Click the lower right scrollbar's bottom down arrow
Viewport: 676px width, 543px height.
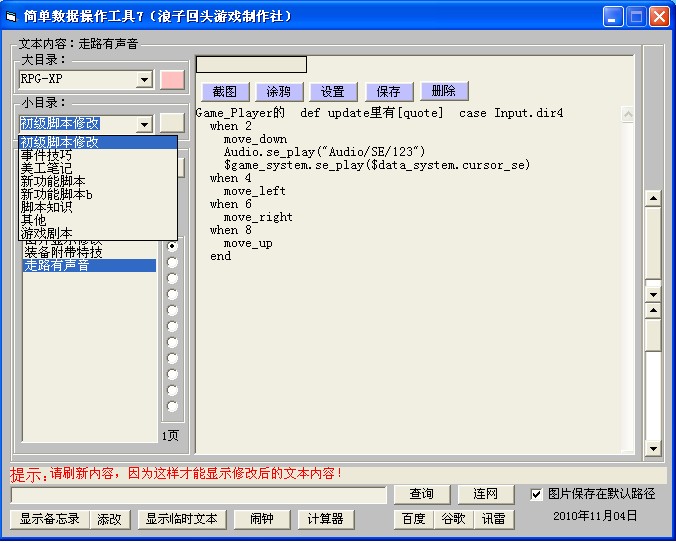tap(654, 449)
